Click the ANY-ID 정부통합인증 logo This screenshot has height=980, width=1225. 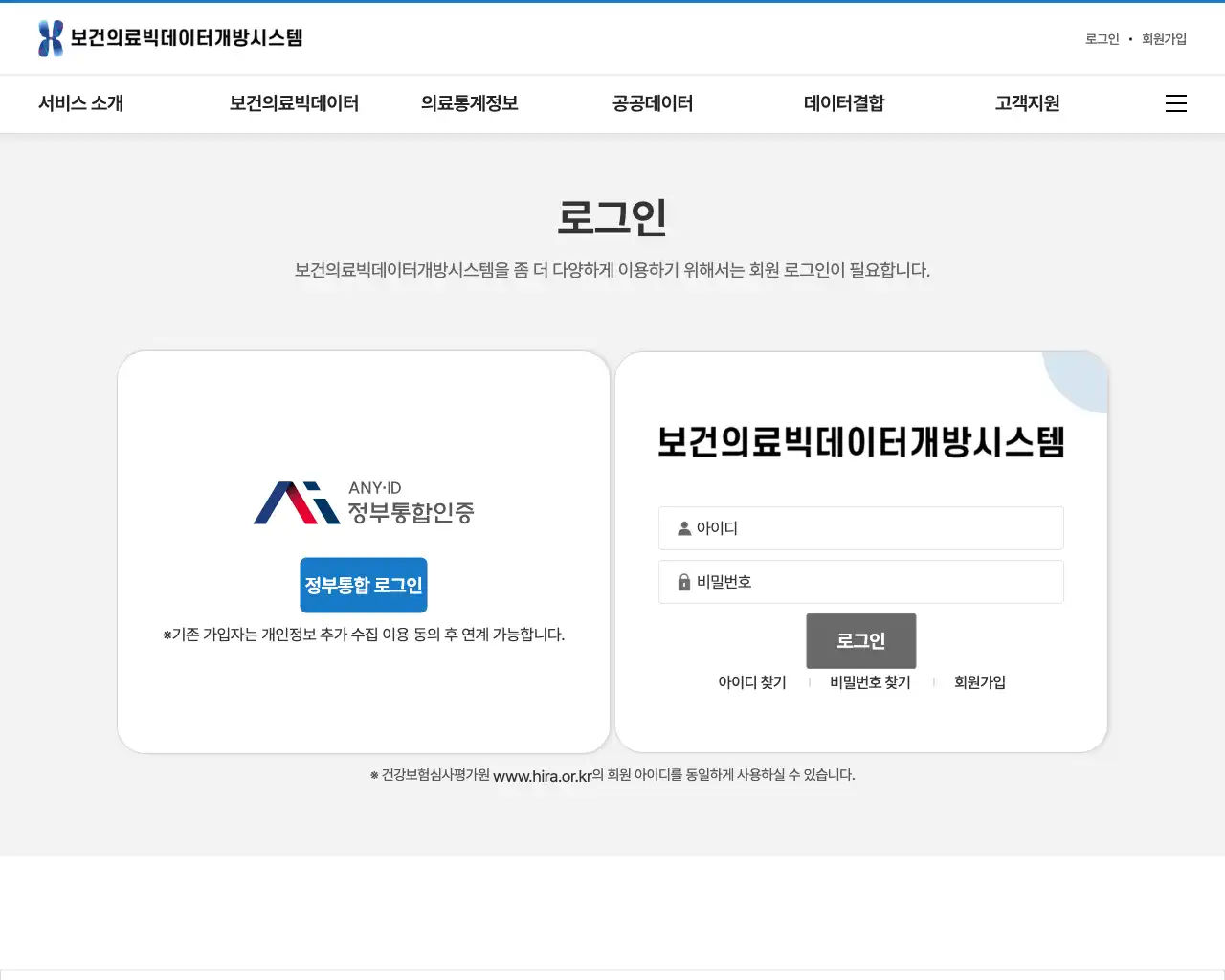pyautogui.click(x=364, y=502)
